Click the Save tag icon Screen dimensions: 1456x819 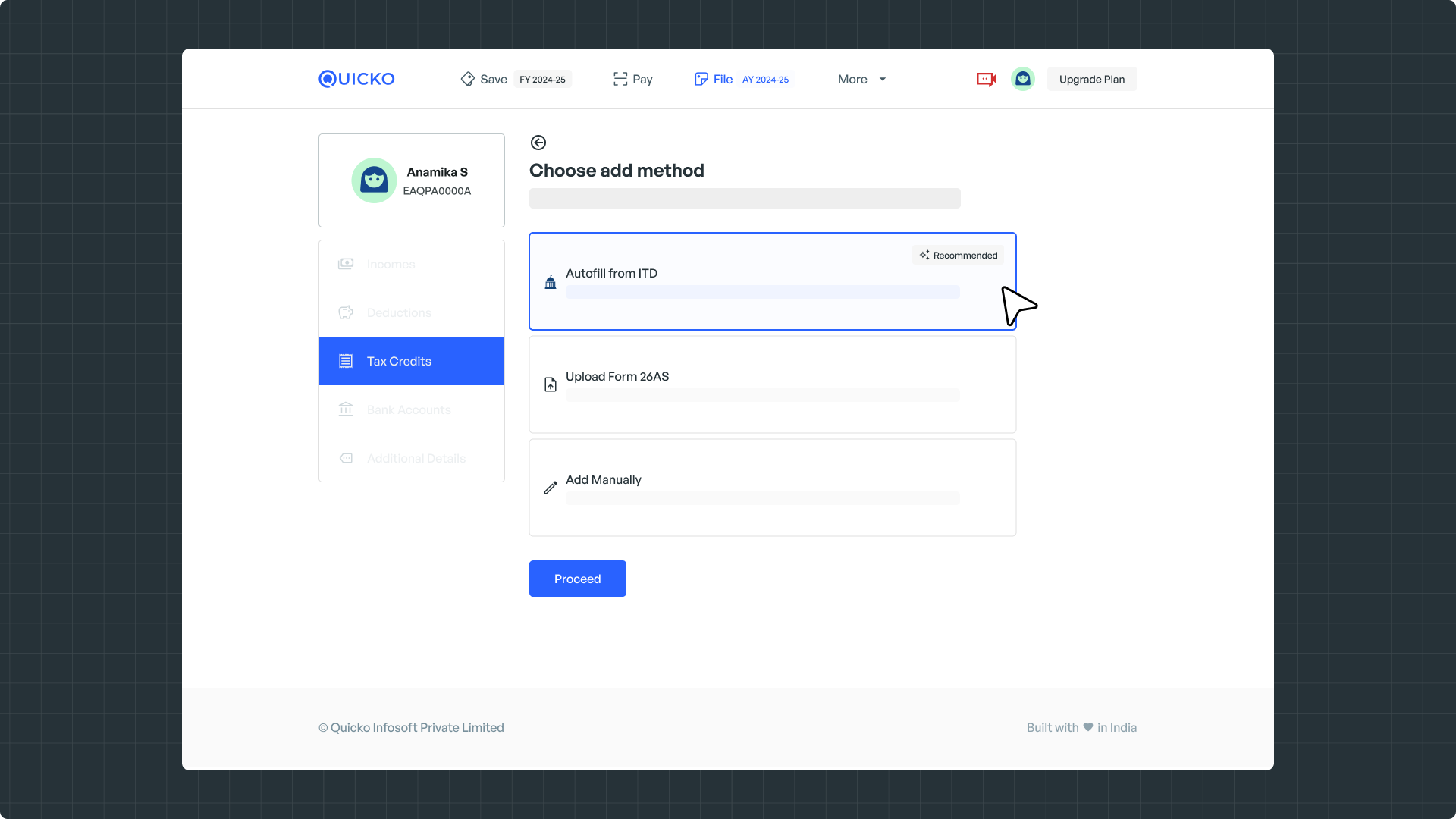pyautogui.click(x=467, y=79)
